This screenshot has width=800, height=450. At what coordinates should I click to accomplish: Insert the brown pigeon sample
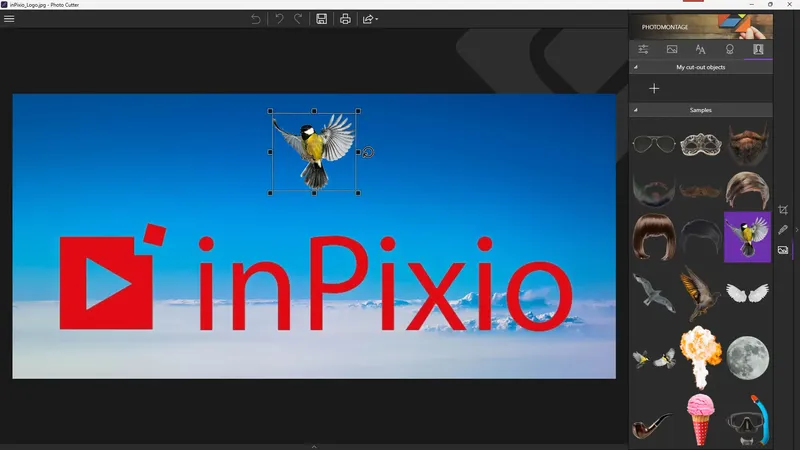coord(700,293)
